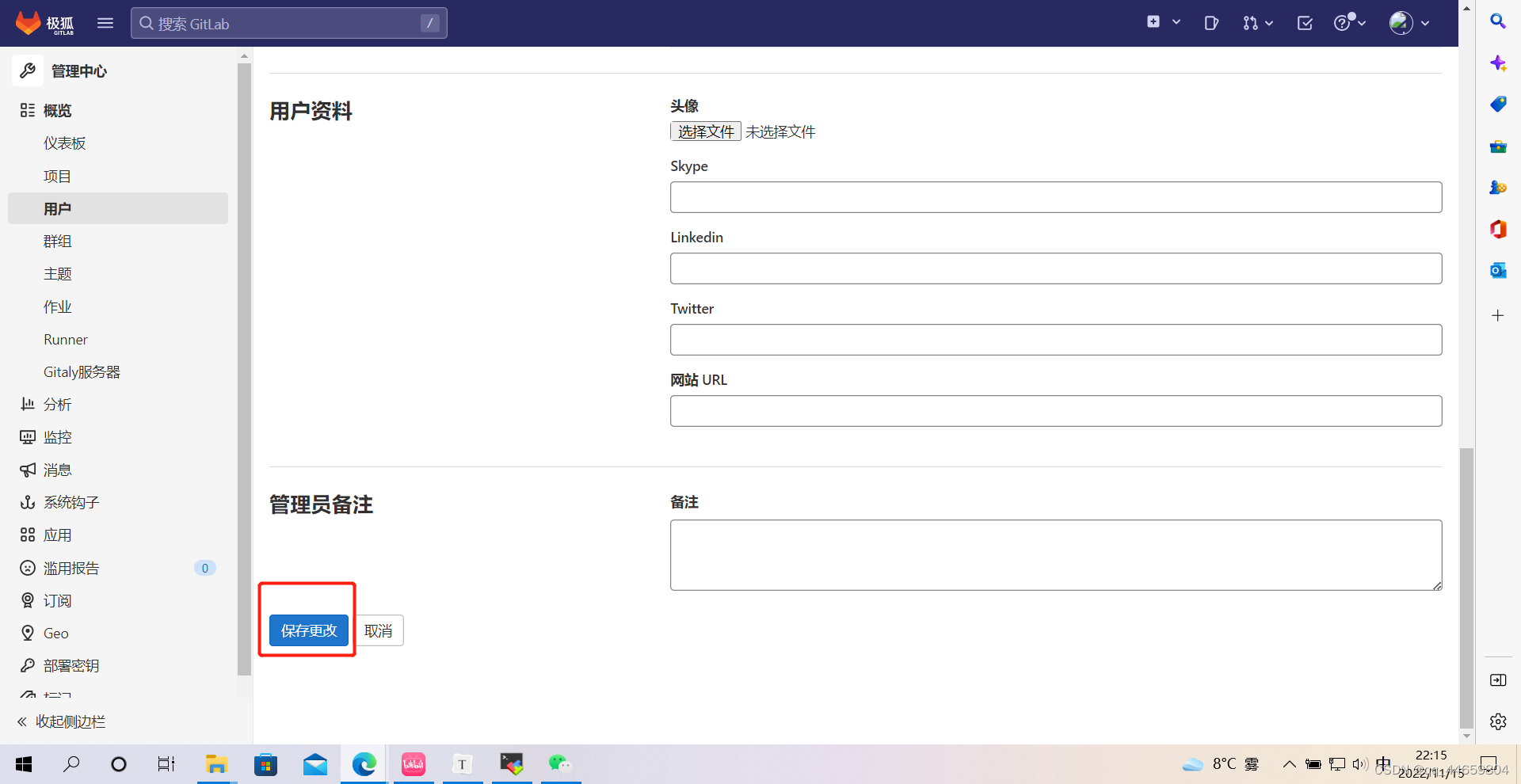Open the user avatar menu
Image resolution: width=1521 pixels, height=784 pixels.
coord(1409,23)
